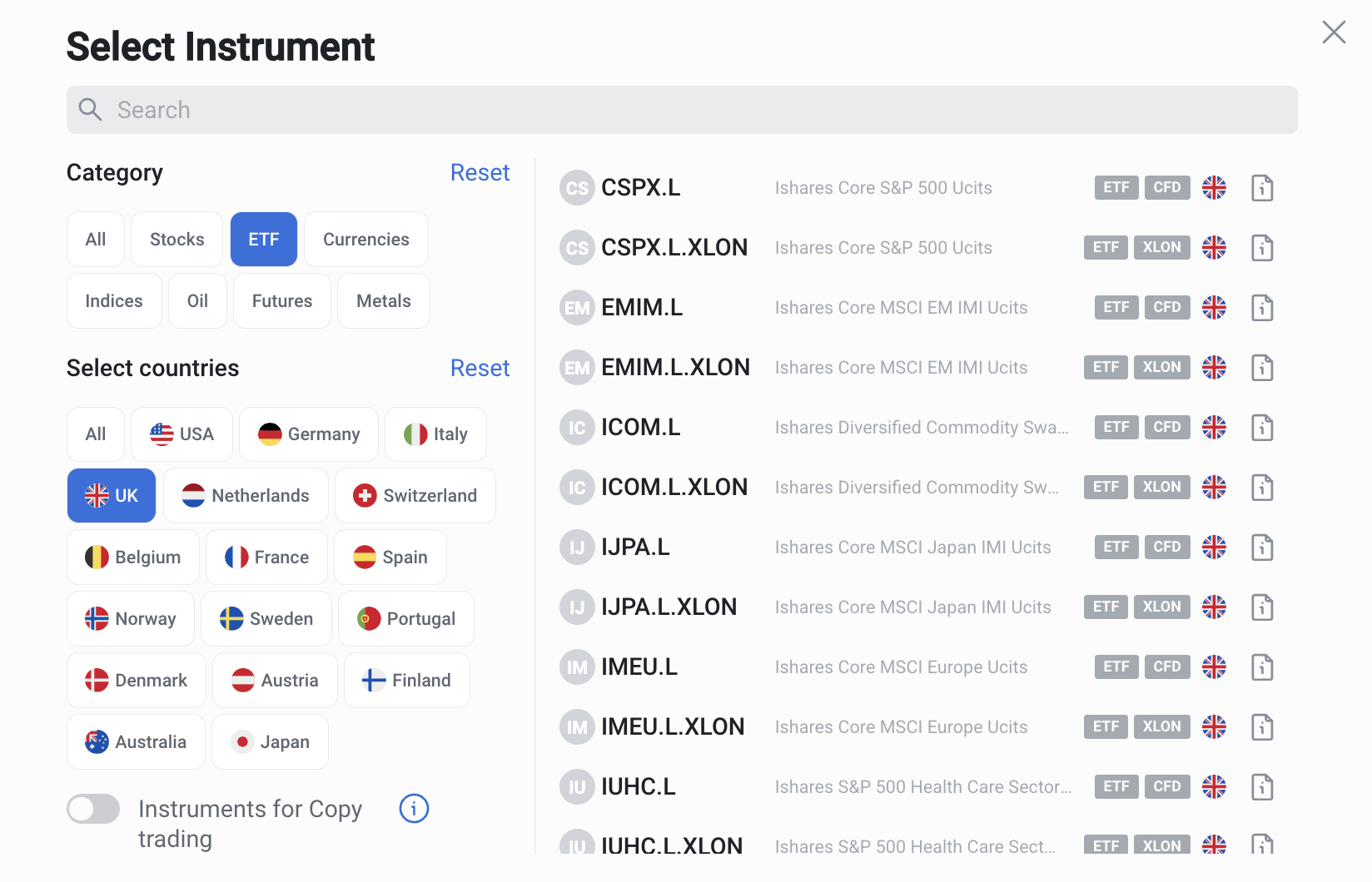Click the UK flag icon on IJPA.L row

(1214, 548)
